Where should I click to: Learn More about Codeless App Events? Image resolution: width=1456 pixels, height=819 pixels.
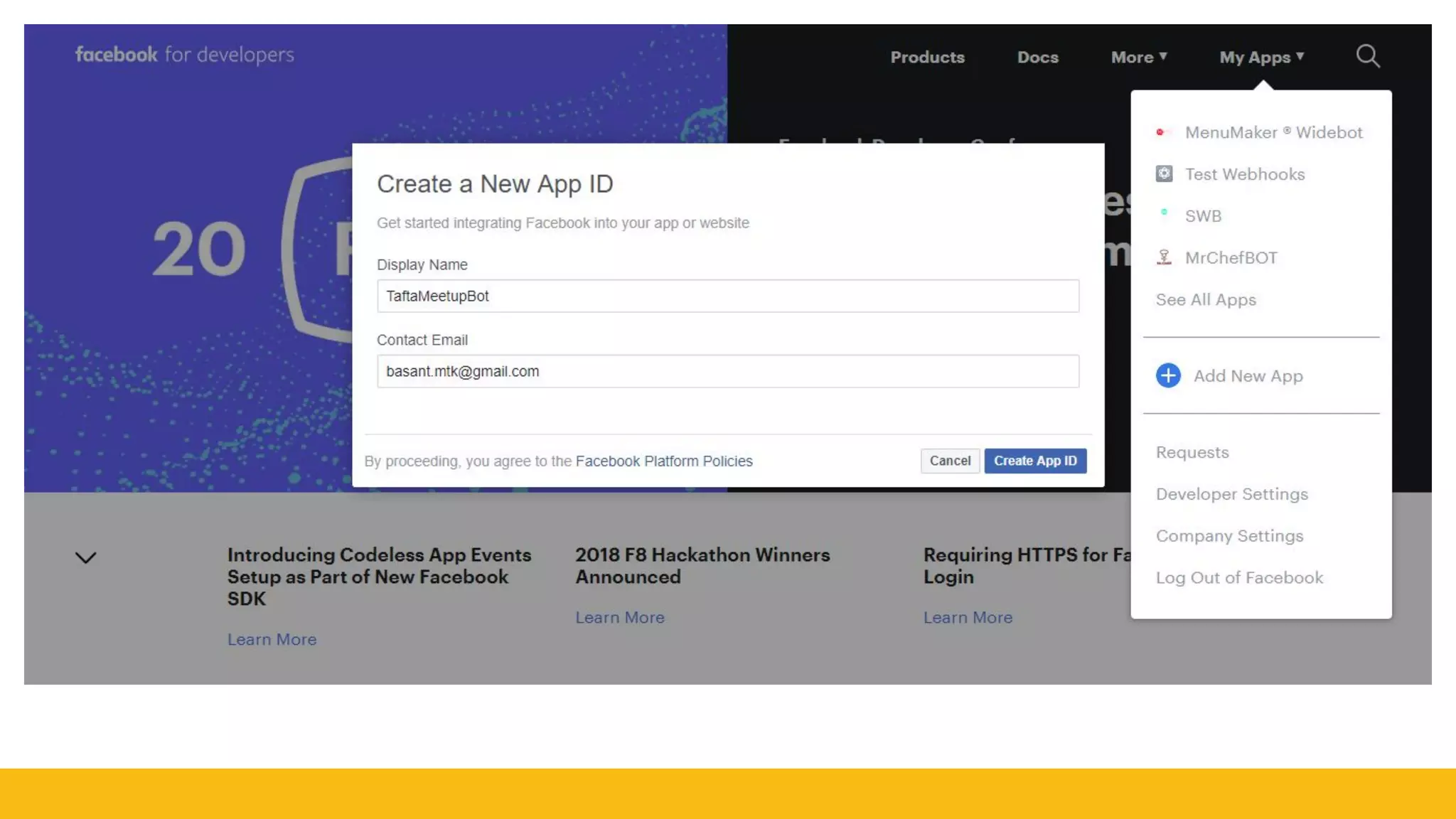click(272, 640)
